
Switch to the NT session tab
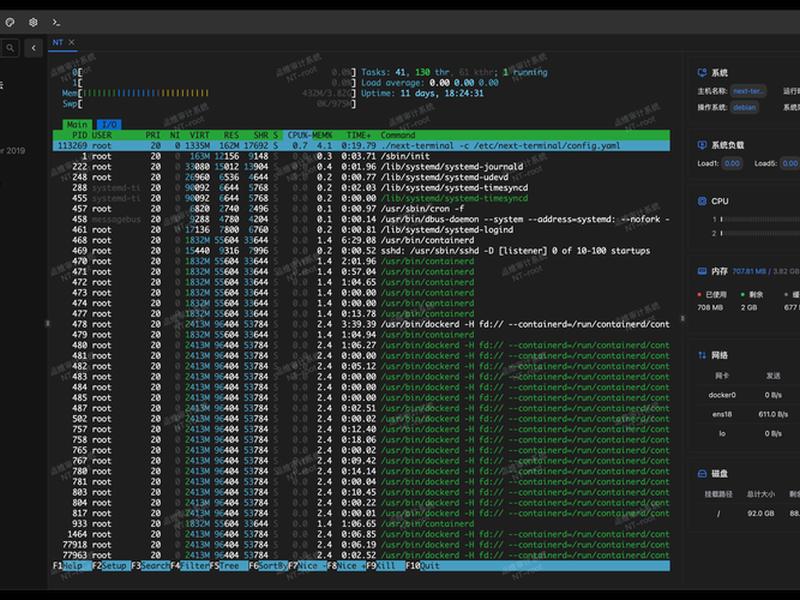pos(58,42)
